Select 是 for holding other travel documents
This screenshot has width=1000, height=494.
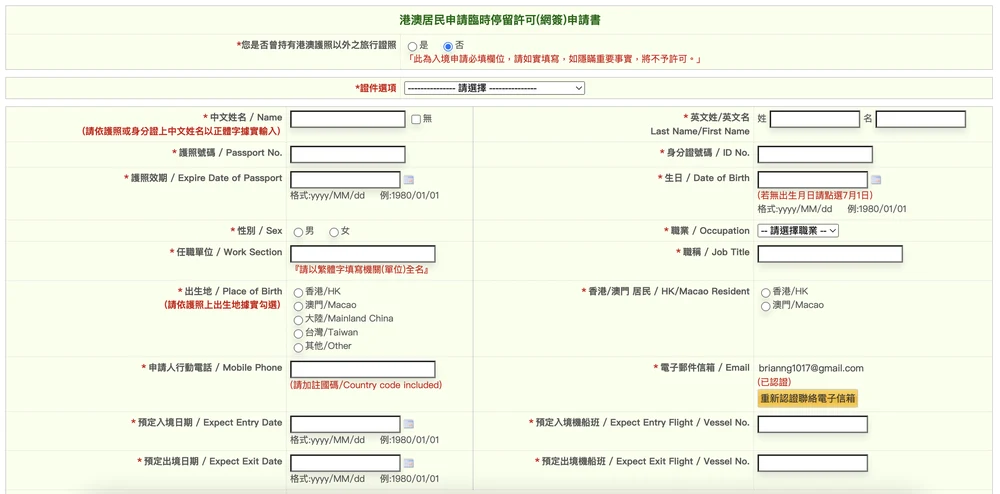(x=412, y=46)
